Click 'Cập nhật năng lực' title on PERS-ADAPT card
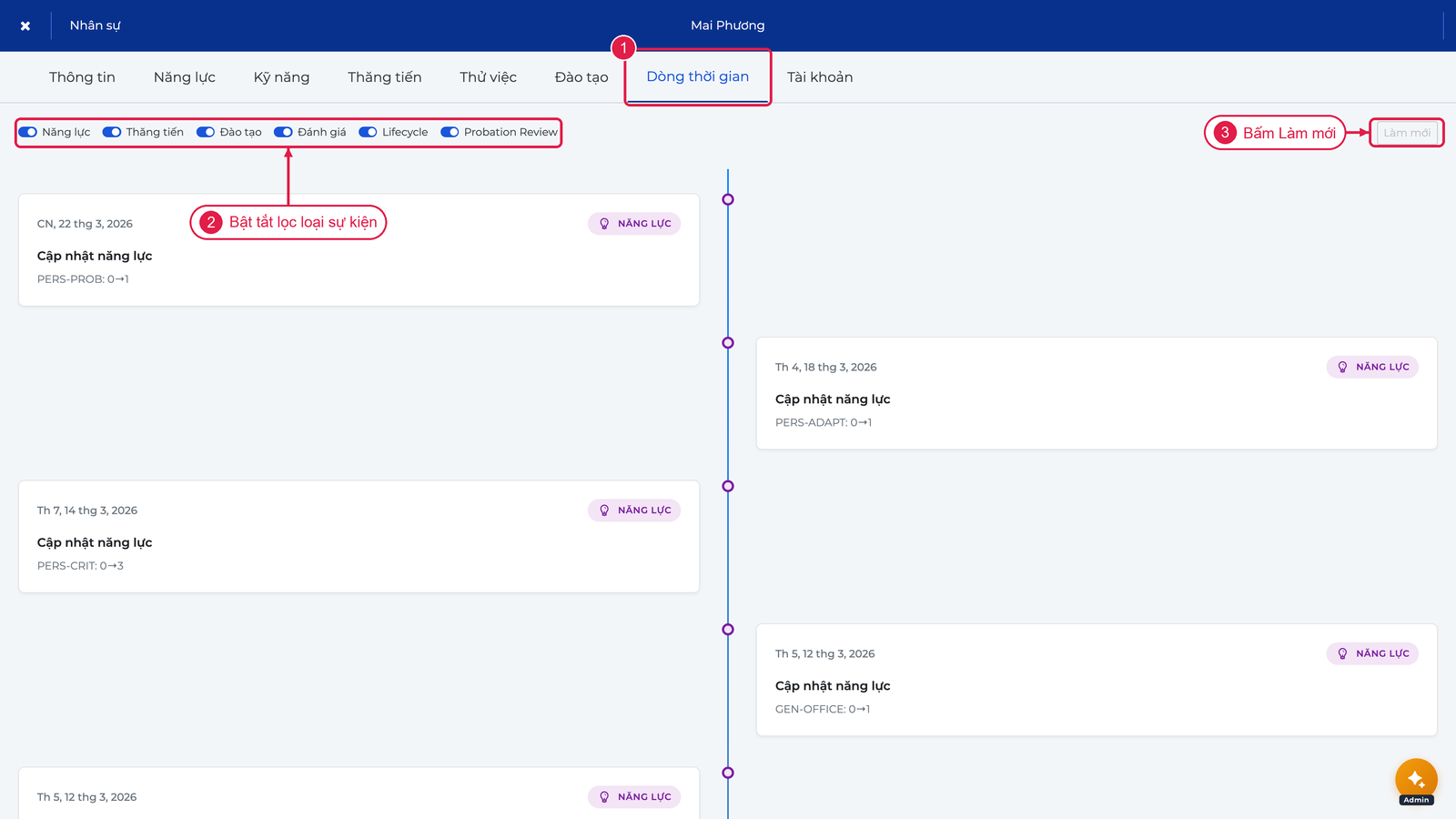This screenshot has height=819, width=1456. 833,399
